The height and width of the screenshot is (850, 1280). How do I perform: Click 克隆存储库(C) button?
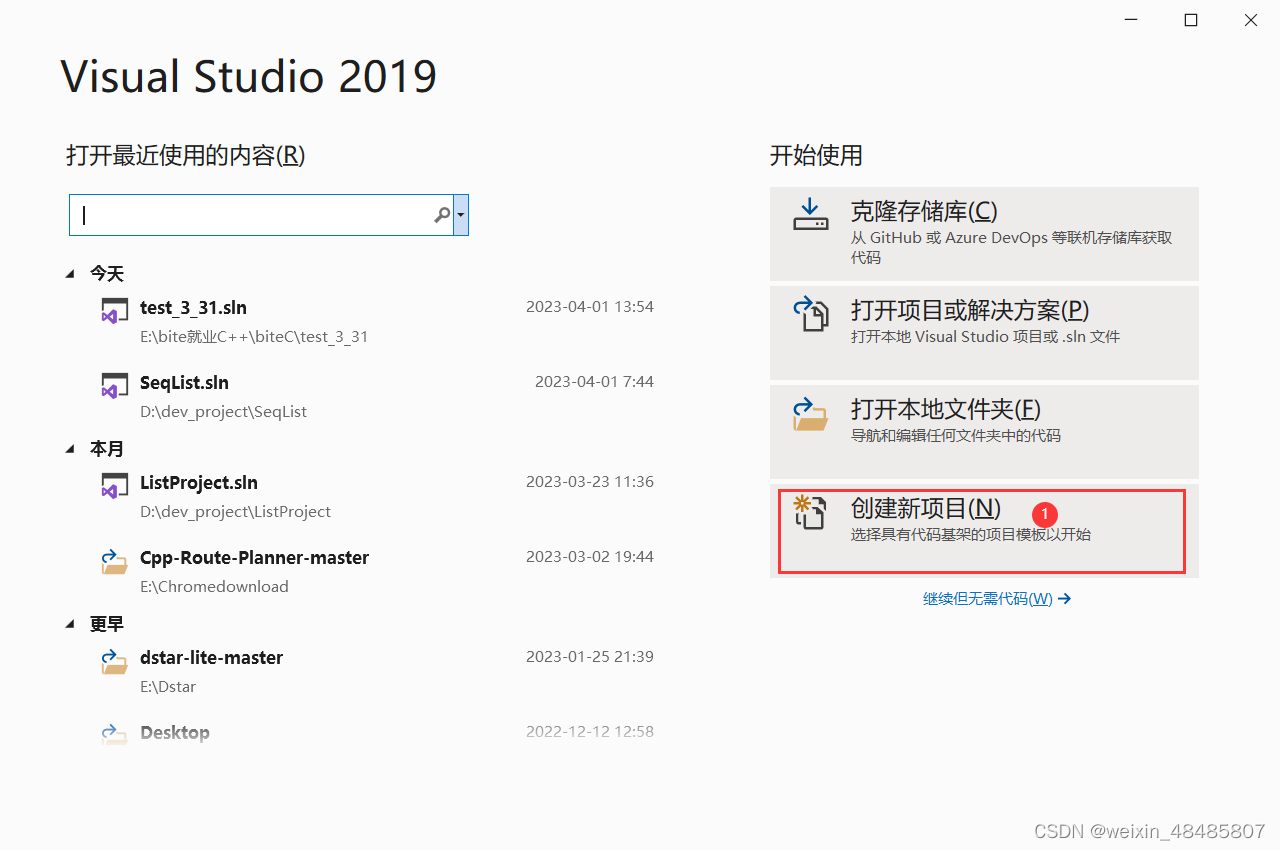pyautogui.click(x=984, y=234)
